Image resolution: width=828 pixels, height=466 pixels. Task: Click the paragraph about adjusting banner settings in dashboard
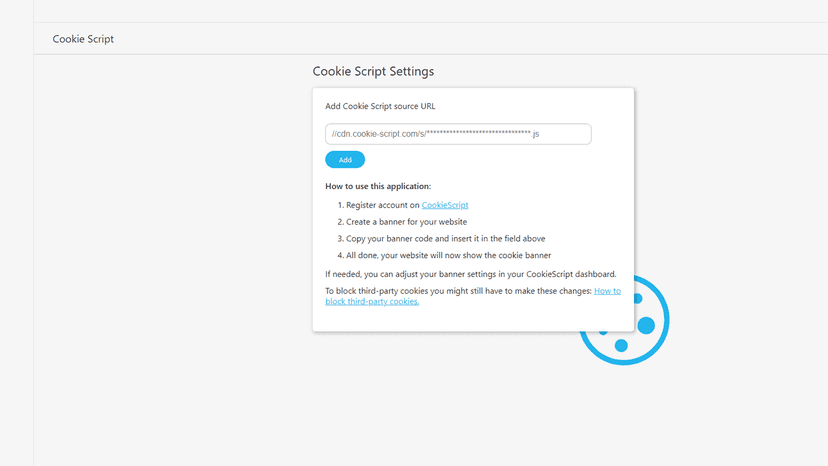(x=471, y=274)
